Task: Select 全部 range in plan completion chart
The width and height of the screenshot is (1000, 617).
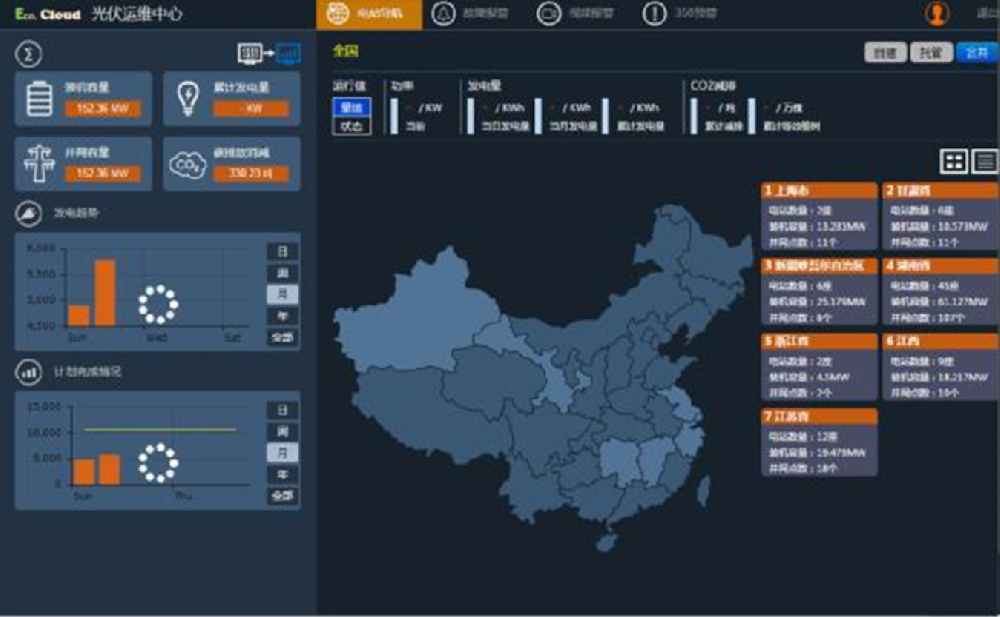Action: 283,496
